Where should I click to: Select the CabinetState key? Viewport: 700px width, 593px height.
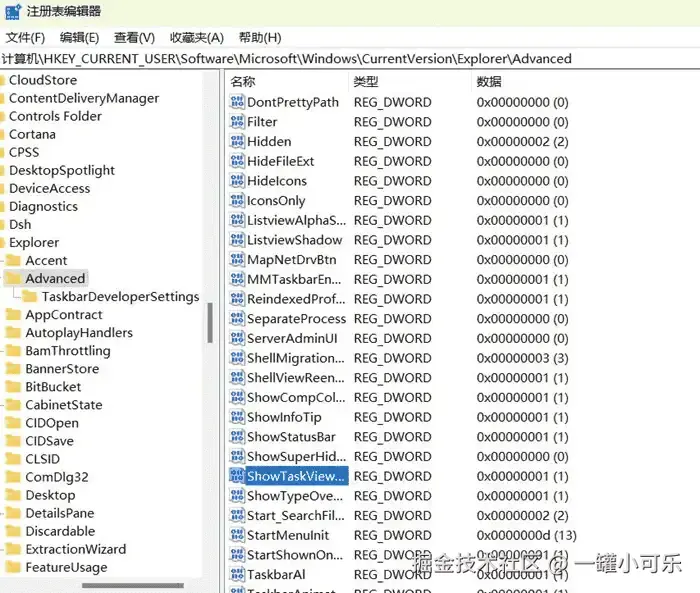point(64,405)
